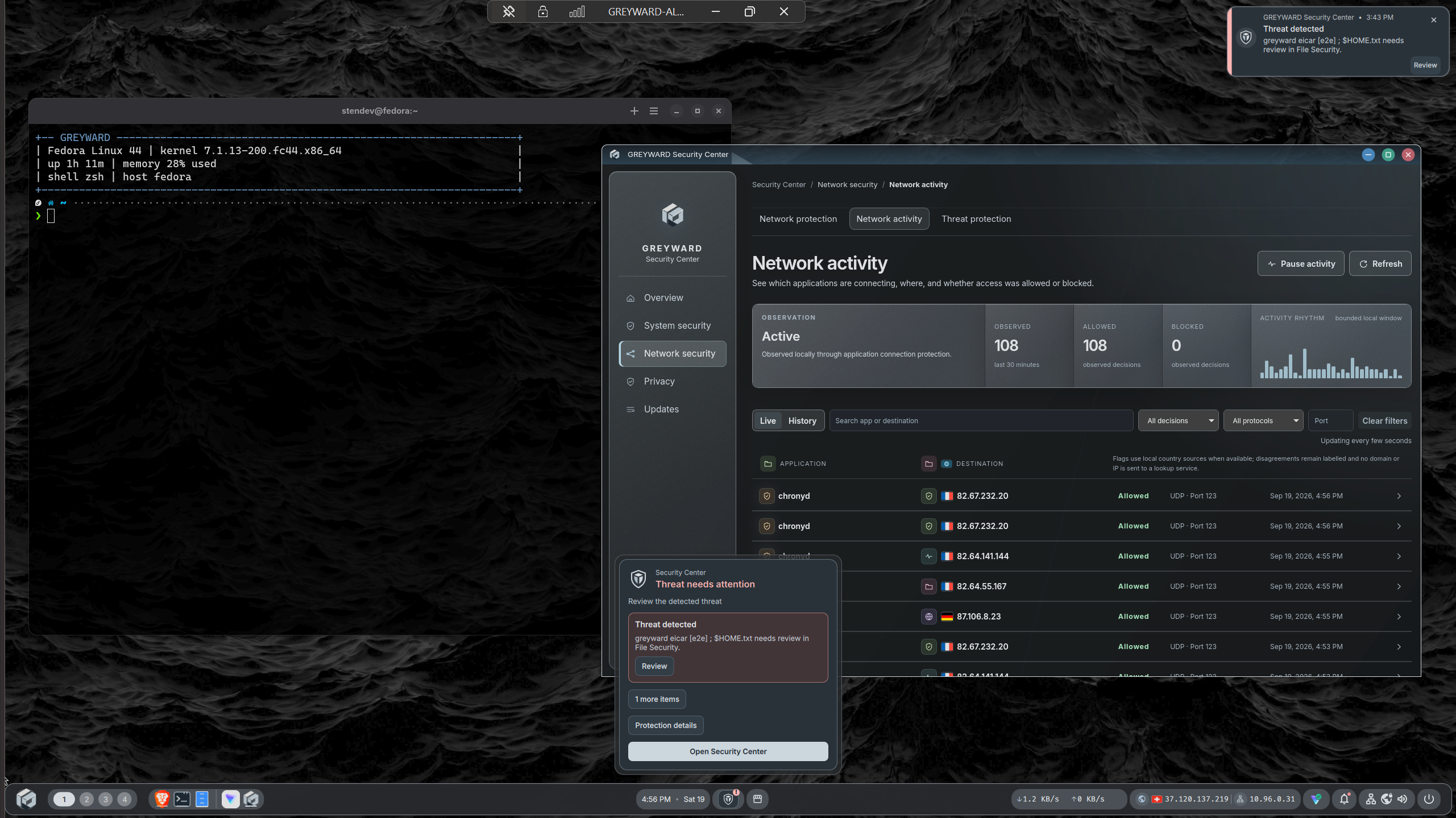This screenshot has width=1456, height=818.
Task: Switch to workspace 2
Action: 86,799
